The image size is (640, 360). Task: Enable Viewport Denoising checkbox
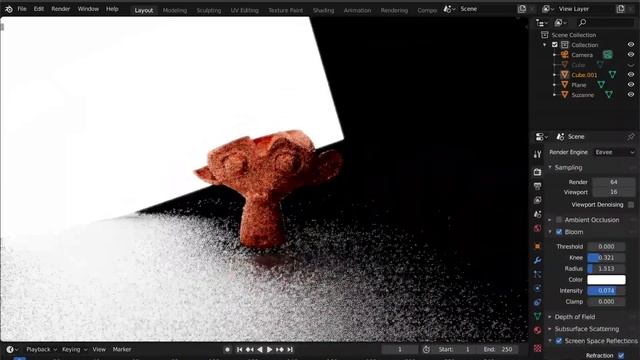(631, 204)
